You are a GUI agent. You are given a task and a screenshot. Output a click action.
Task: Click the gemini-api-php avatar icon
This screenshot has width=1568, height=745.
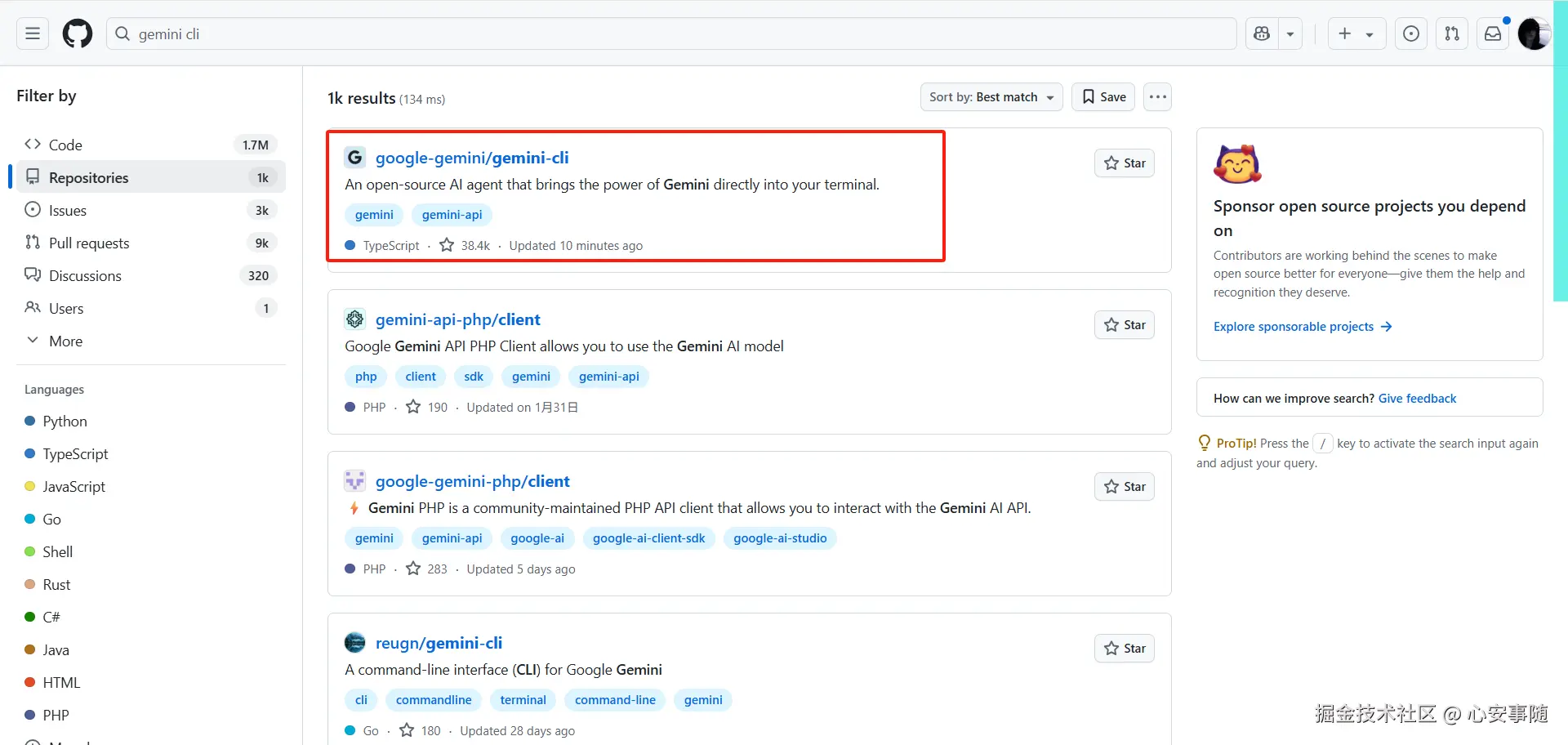point(354,319)
